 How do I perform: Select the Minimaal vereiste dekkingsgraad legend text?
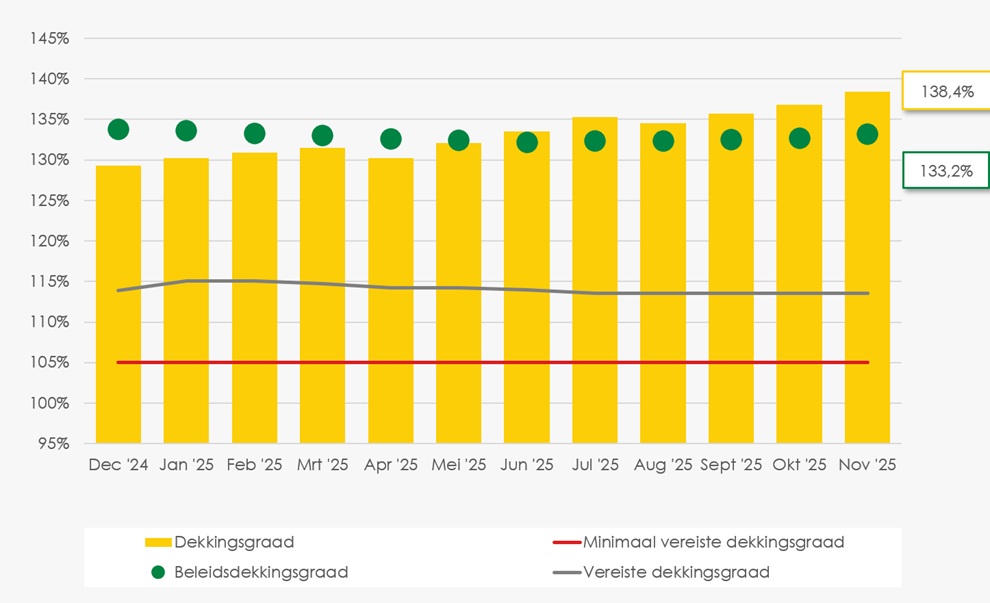[713, 543]
